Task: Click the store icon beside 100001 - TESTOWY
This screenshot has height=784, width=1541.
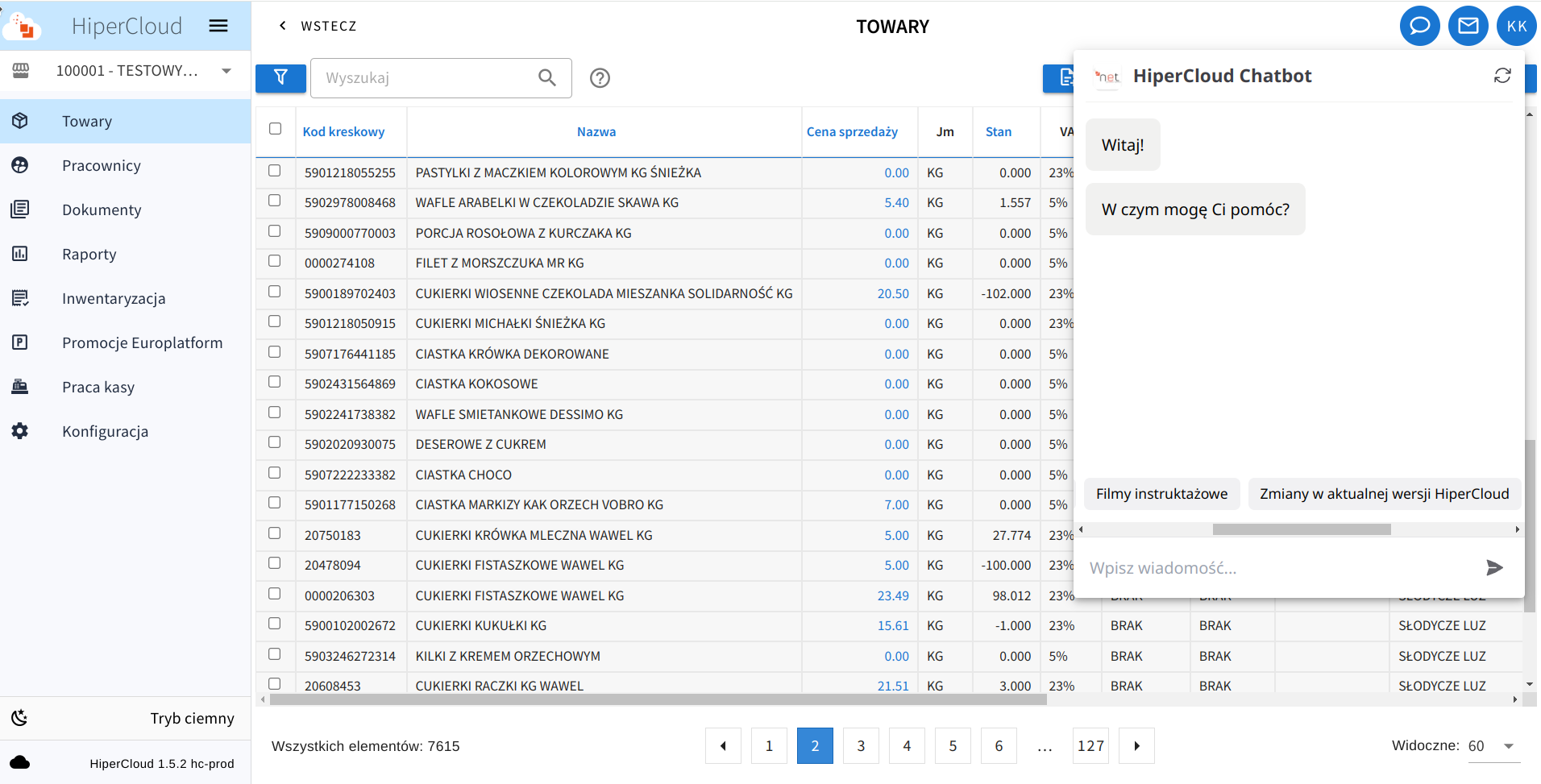Action: coord(21,70)
